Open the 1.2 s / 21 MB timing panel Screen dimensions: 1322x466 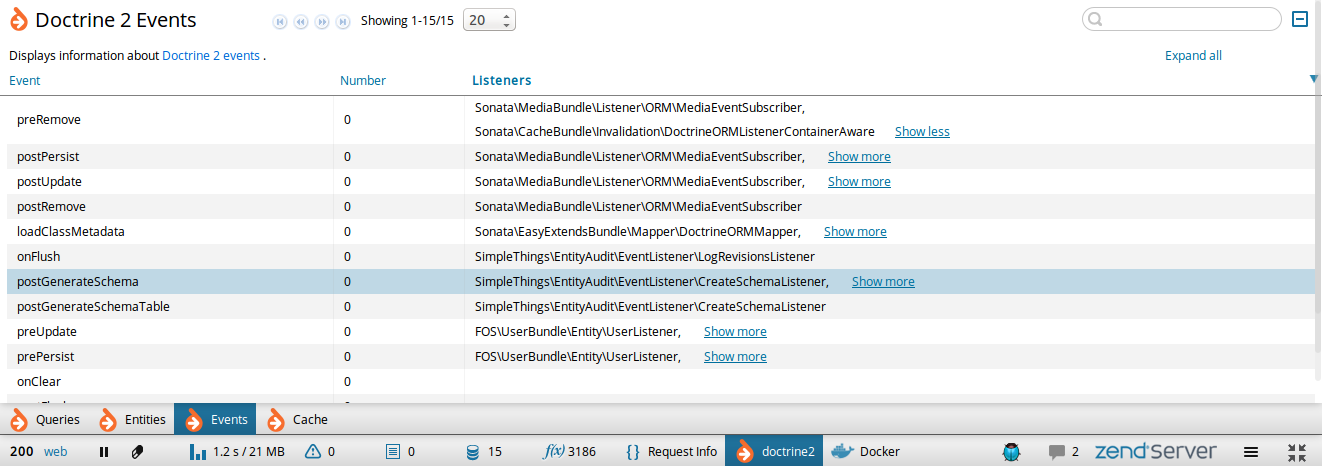pos(238,451)
